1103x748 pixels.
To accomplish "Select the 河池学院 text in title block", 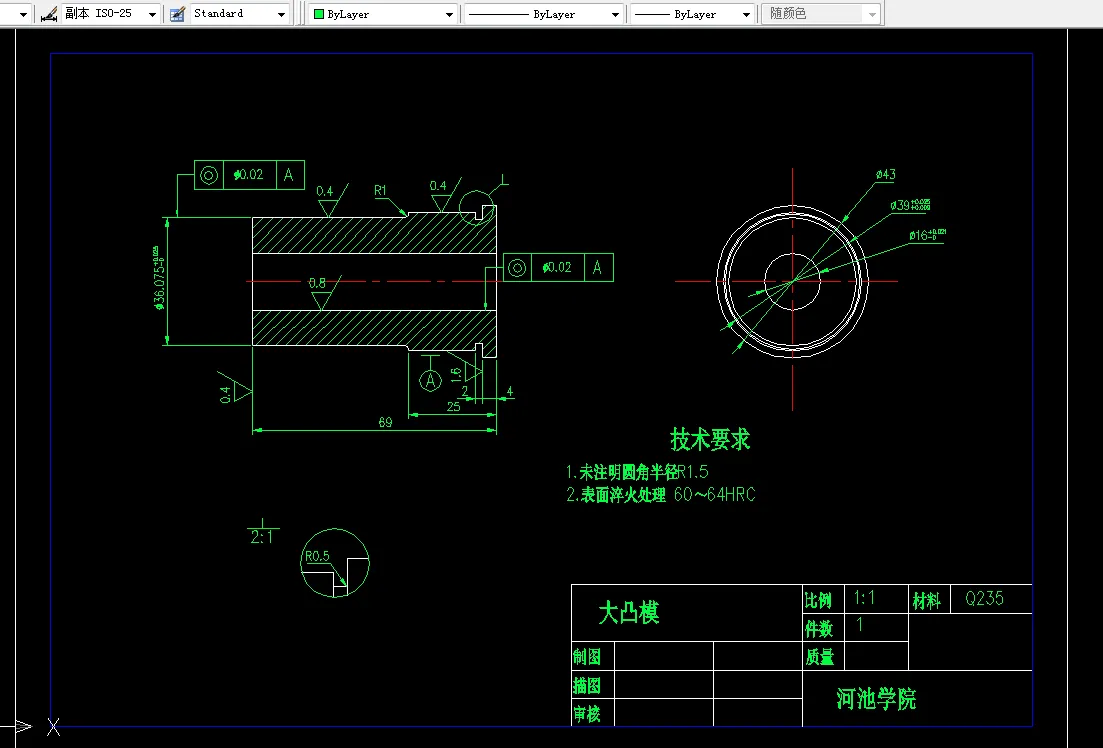I will (876, 699).
